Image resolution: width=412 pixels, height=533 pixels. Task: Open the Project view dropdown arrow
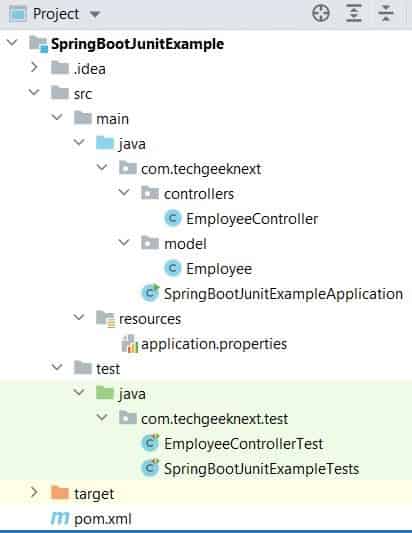pos(95,14)
